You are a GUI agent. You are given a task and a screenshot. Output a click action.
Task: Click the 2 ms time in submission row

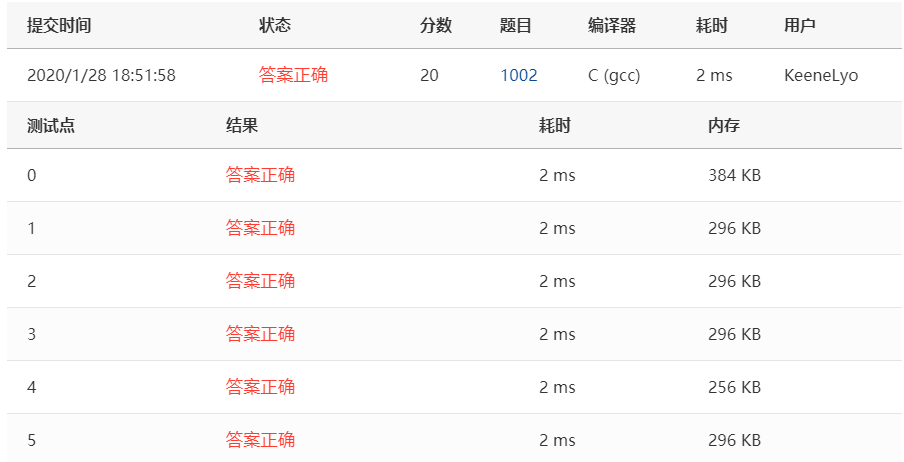(714, 75)
